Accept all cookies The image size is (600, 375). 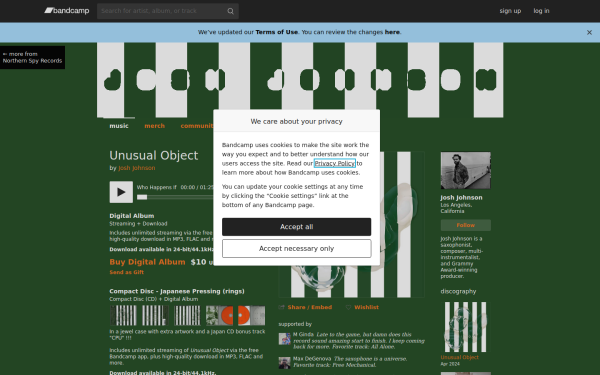pyautogui.click(x=297, y=227)
